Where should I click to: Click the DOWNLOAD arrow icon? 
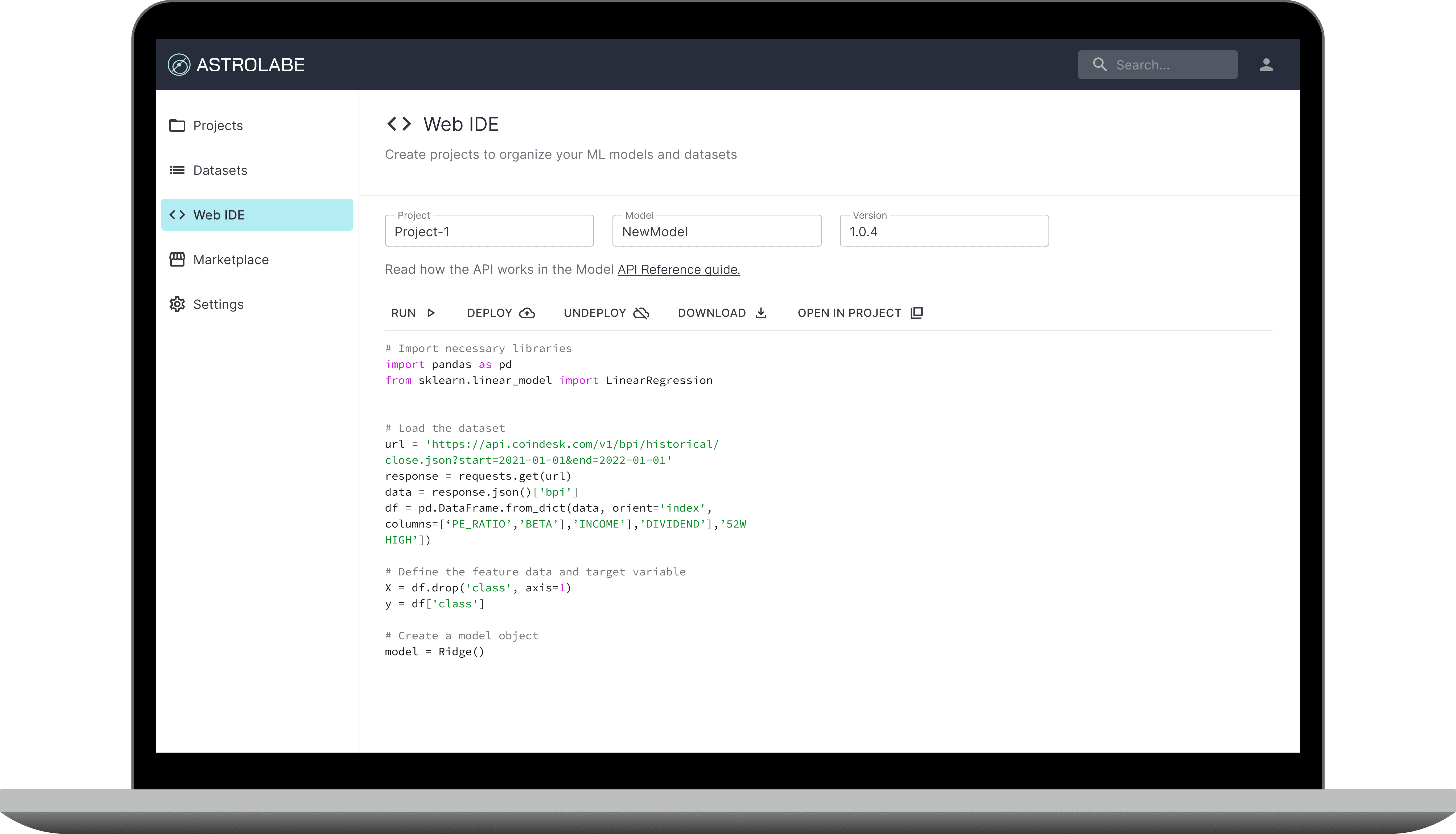coord(760,313)
